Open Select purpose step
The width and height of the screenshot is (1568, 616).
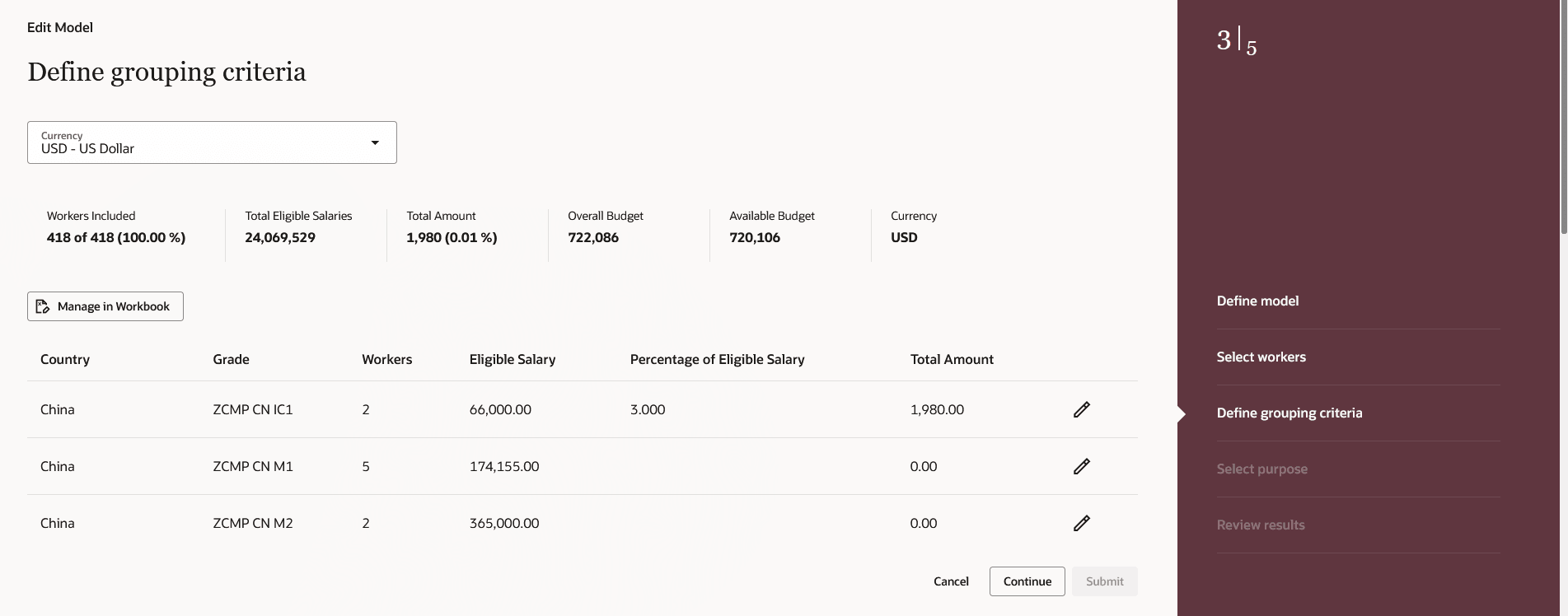click(1261, 469)
